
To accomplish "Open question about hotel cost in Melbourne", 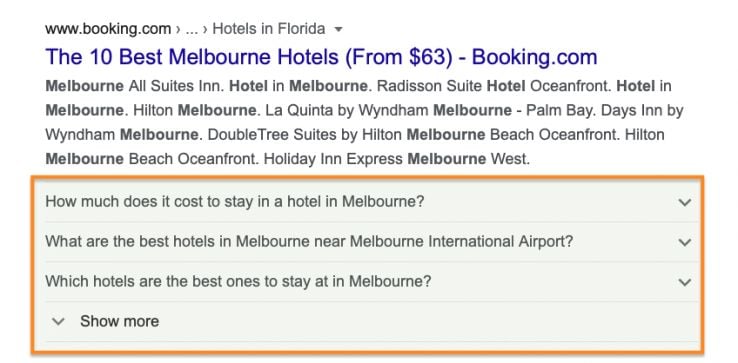I will 235,202.
